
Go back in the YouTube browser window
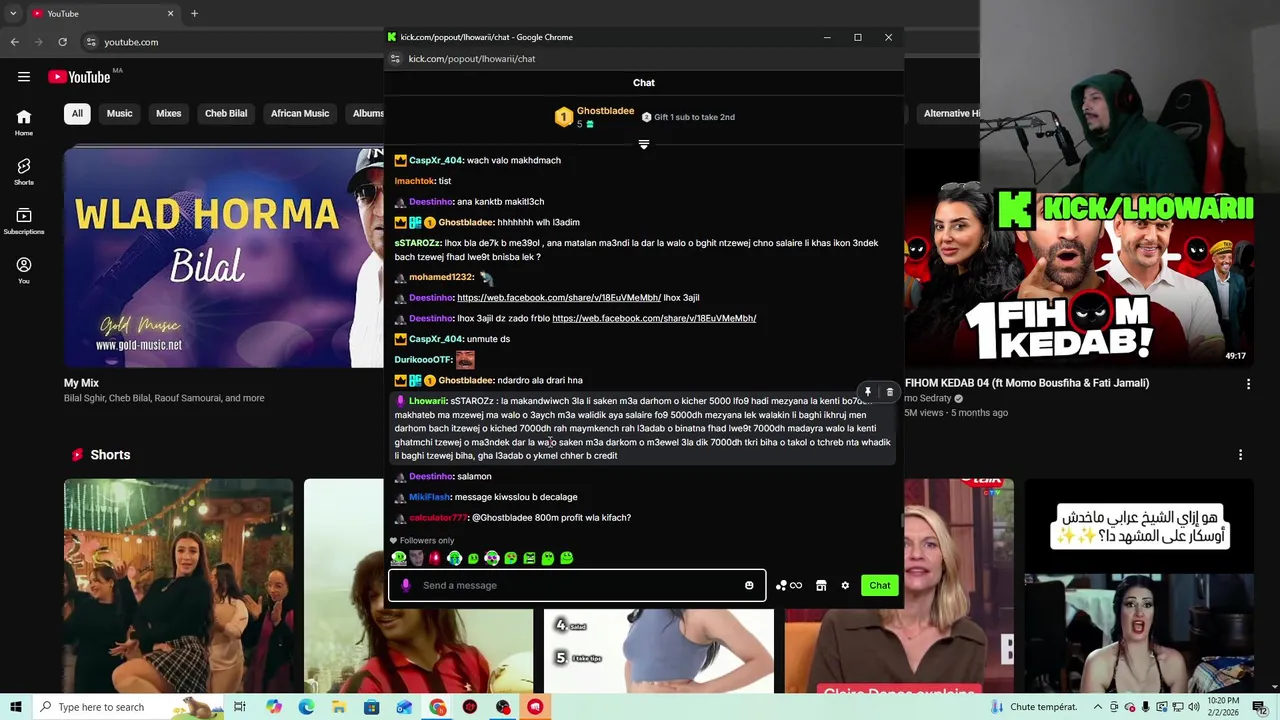[14, 42]
